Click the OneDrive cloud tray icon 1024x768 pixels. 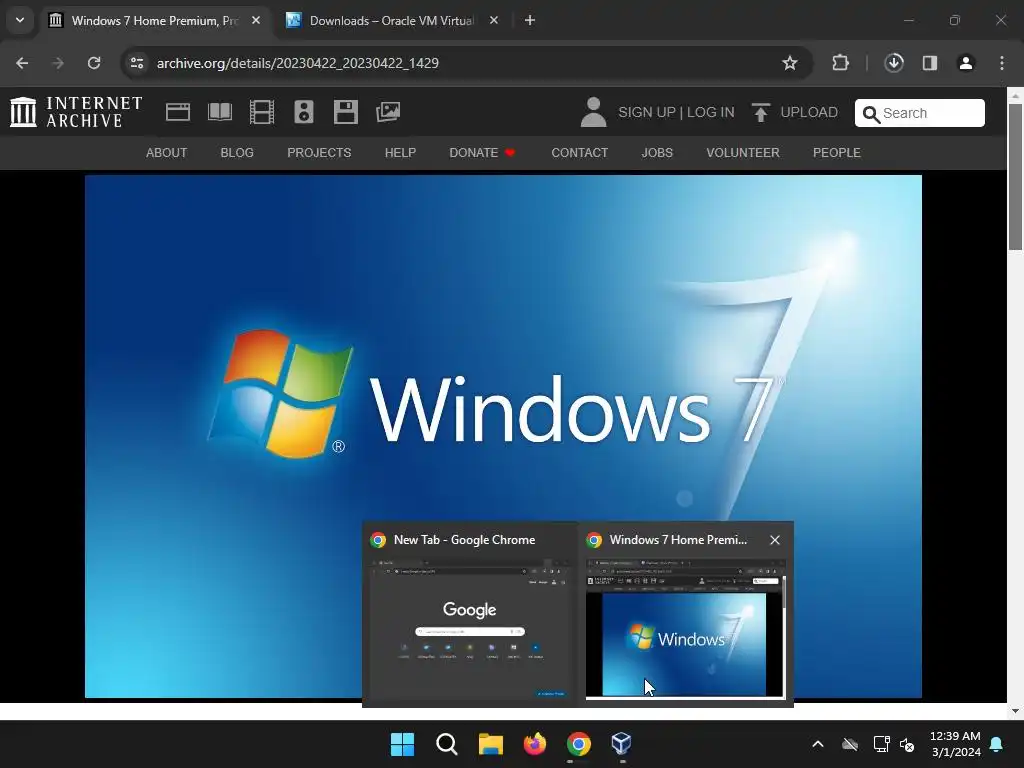850,744
